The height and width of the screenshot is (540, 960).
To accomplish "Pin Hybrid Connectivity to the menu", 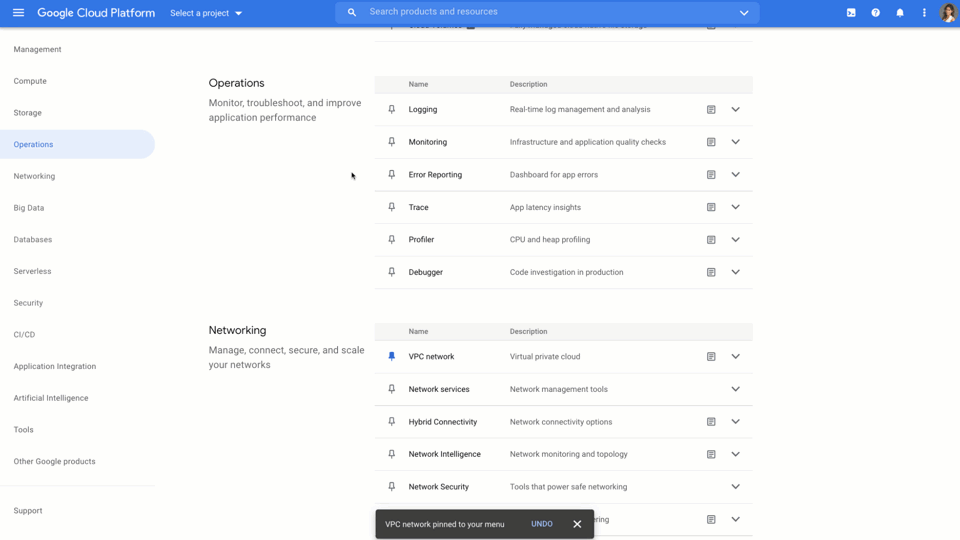I will (x=392, y=422).
